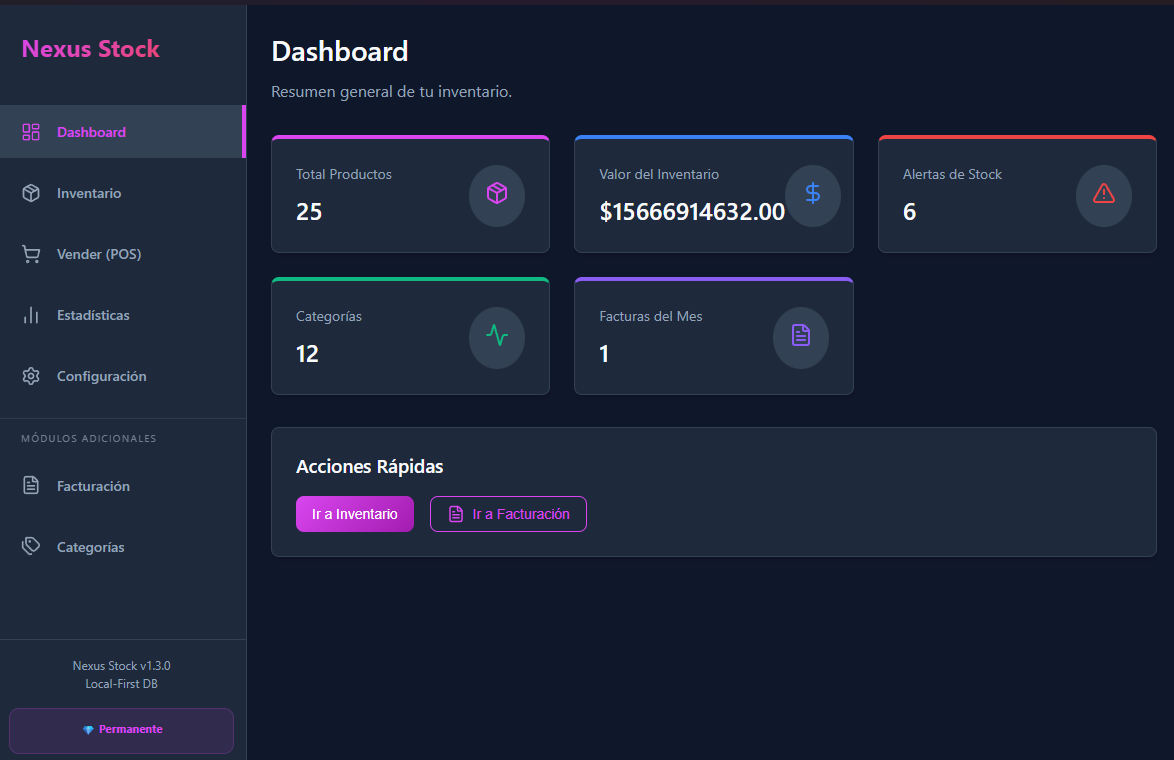Click the total products value 25

click(309, 212)
